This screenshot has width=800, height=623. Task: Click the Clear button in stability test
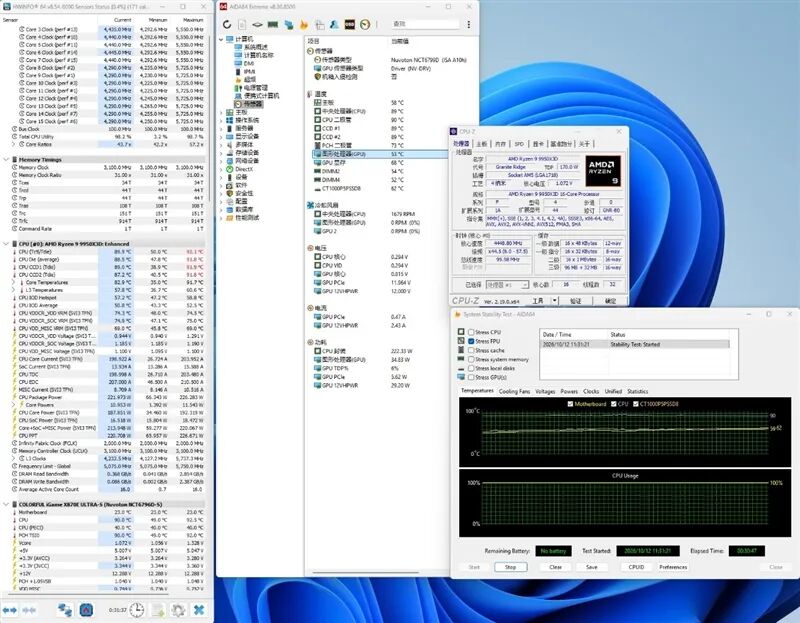coord(555,567)
